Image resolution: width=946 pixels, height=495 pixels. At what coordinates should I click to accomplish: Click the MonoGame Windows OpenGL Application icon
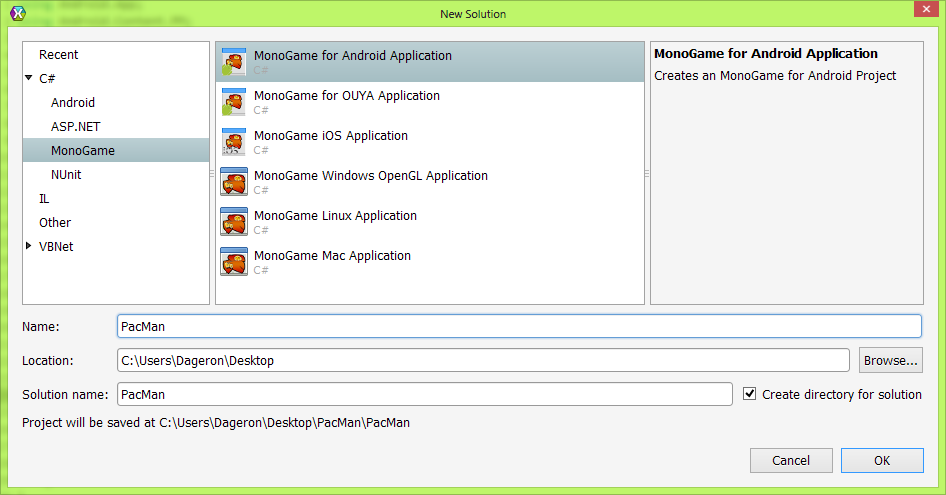click(x=234, y=182)
